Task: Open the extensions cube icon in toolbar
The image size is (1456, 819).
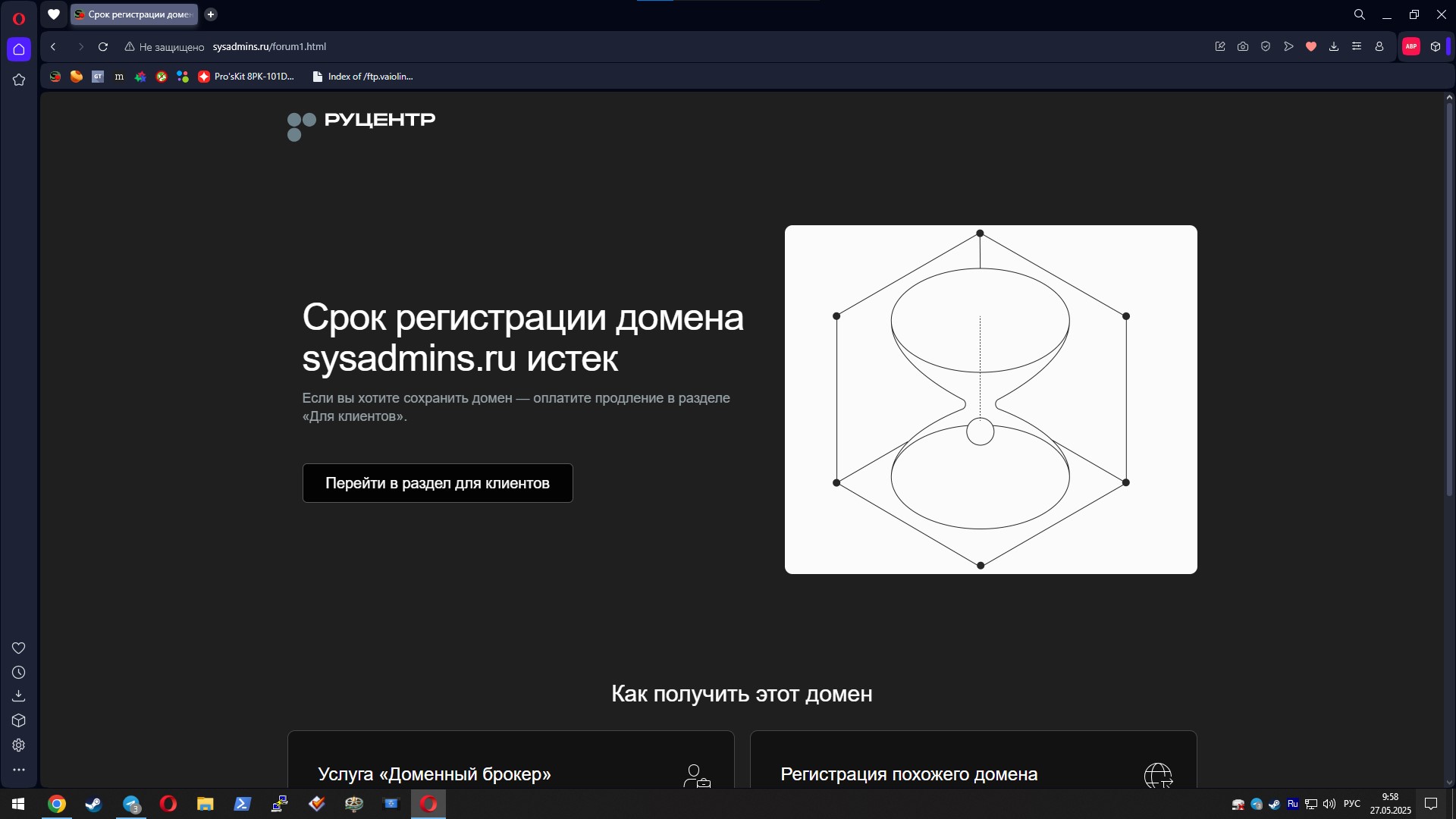Action: (1436, 47)
